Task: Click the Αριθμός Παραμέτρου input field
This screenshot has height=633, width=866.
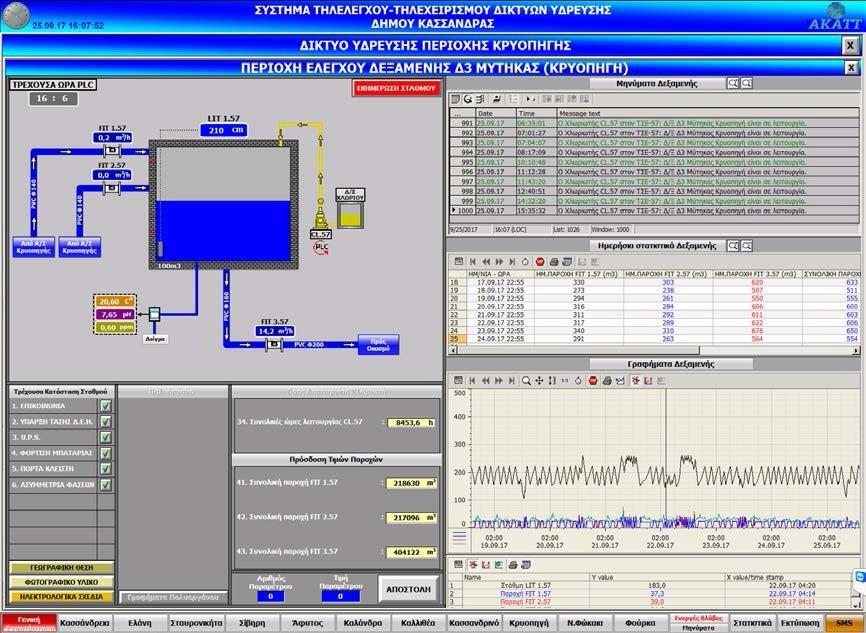Action: 271,597
